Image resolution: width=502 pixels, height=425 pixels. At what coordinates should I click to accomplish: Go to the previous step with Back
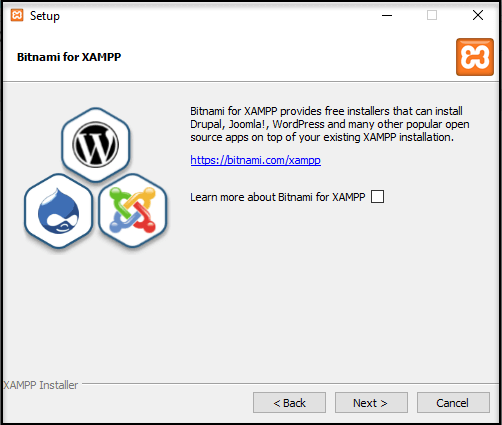289,403
